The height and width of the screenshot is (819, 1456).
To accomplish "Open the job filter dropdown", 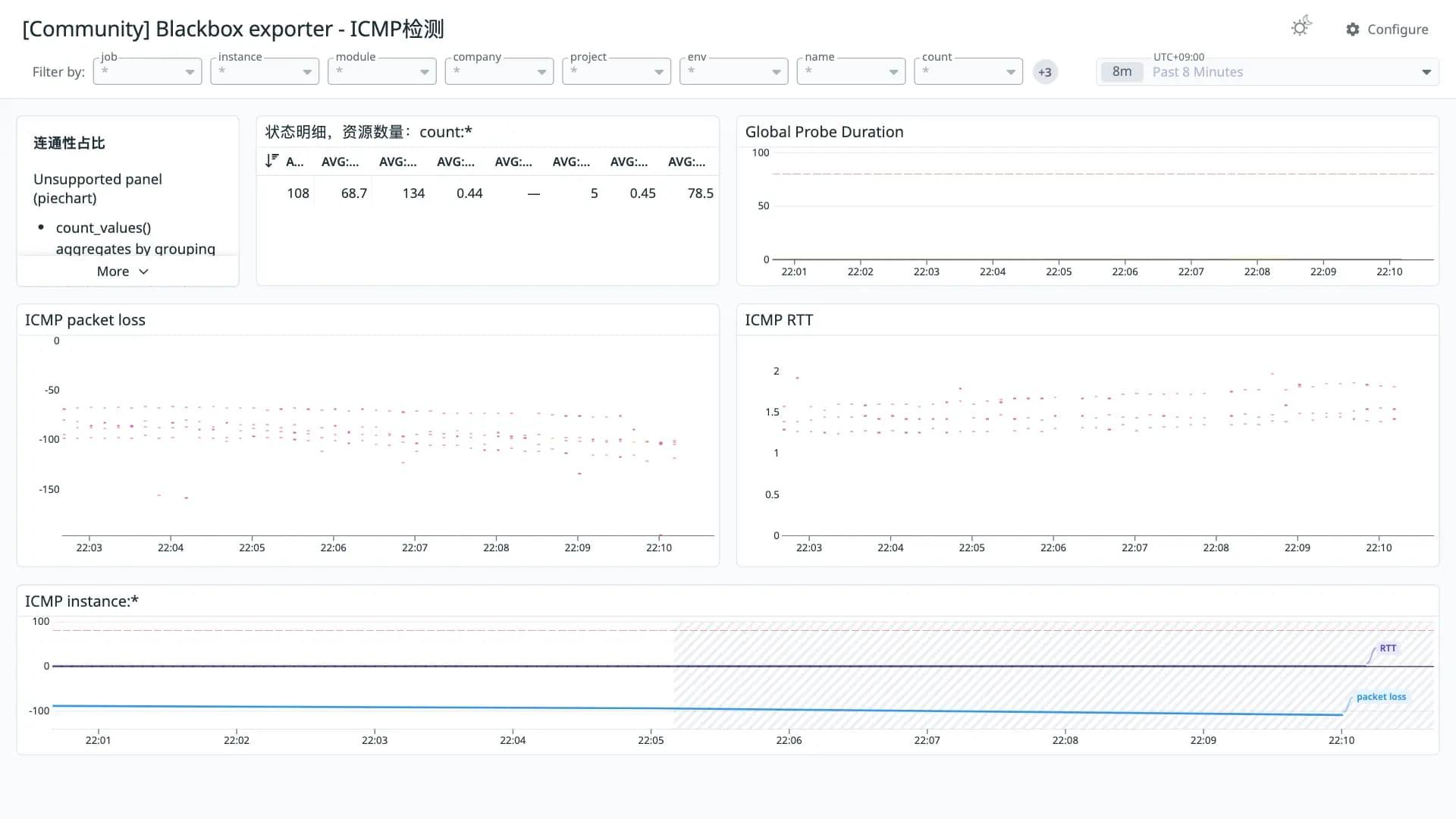I will click(147, 71).
